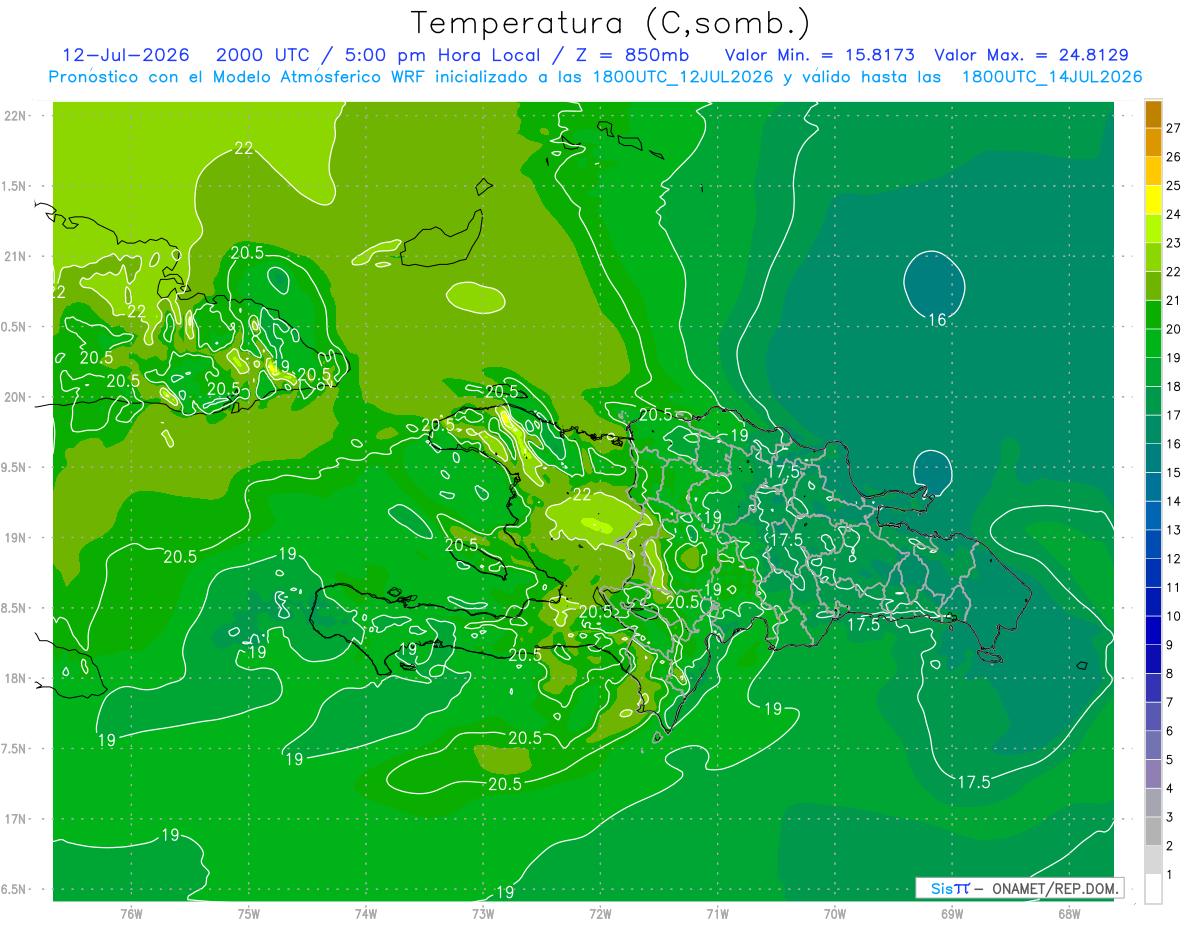Click the map title "Temperatura (C,somb.)"
Screen dimensions: 1200x927
coord(611,23)
